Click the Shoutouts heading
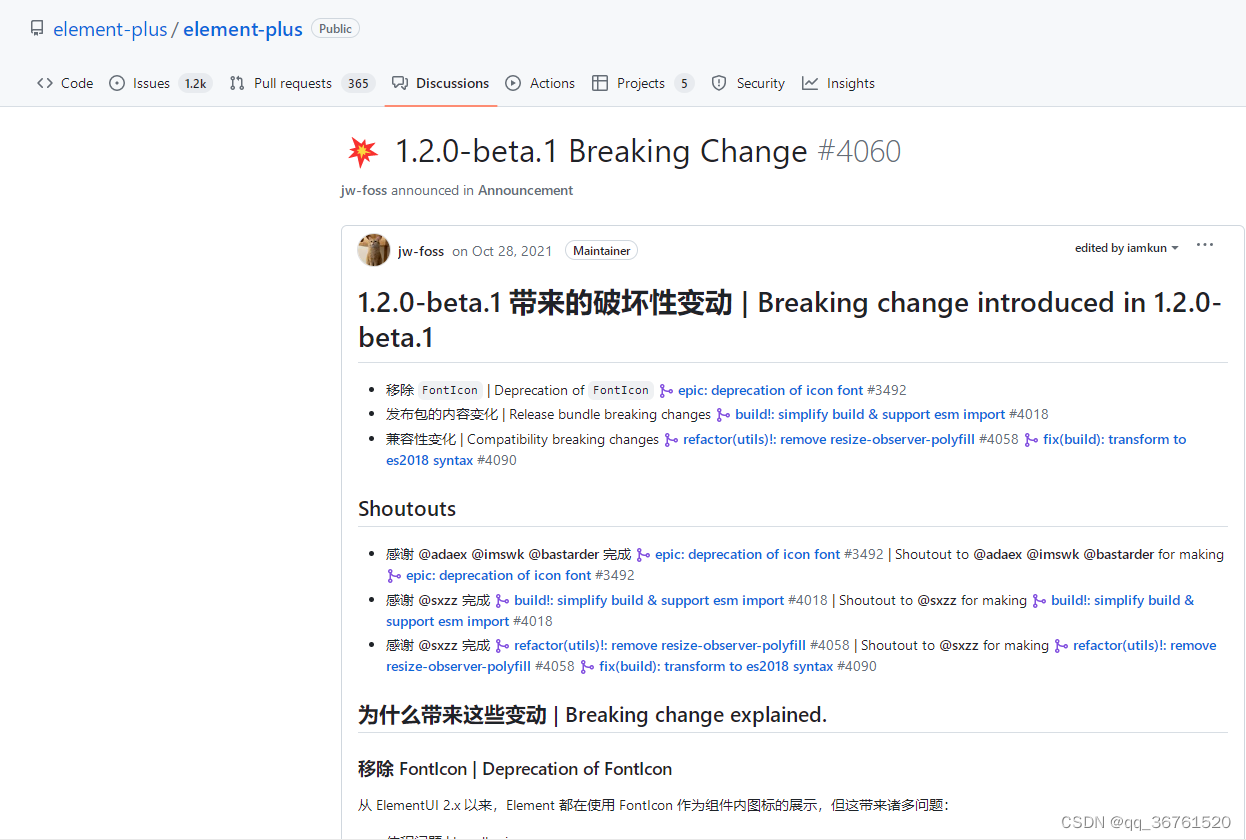The width and height of the screenshot is (1246, 840). click(x=407, y=508)
